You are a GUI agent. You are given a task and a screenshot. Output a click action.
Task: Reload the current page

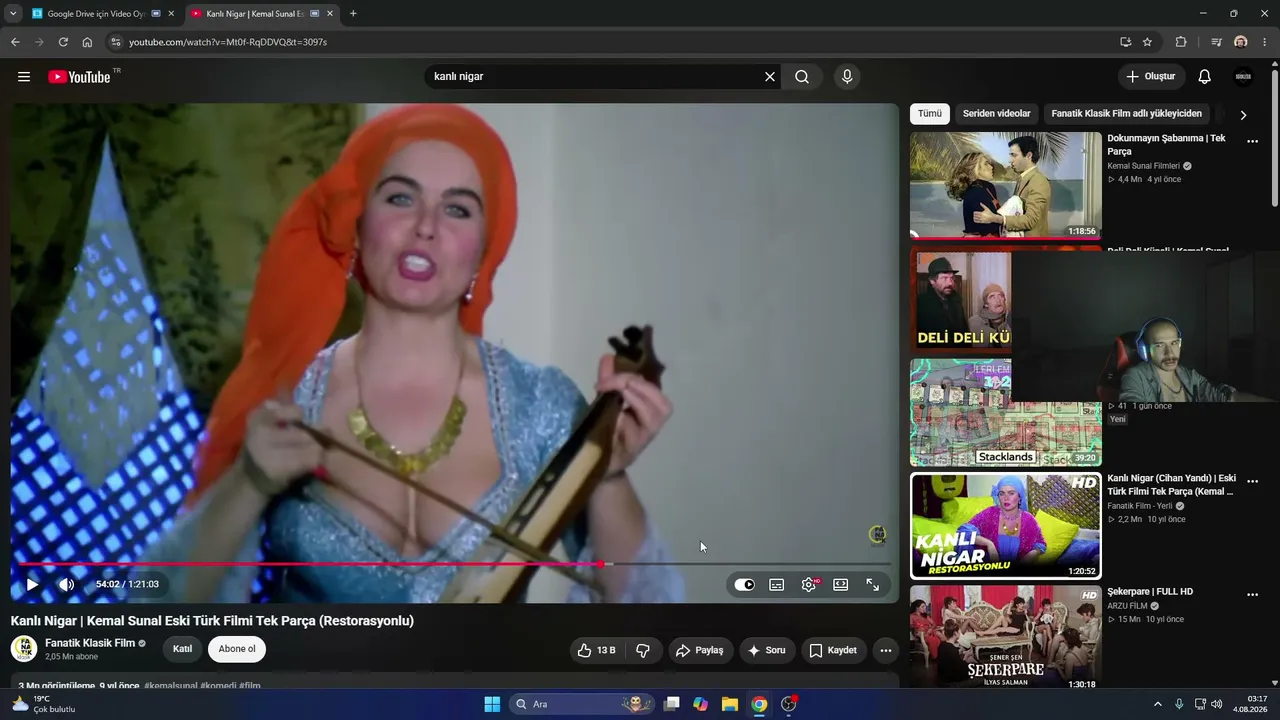(x=63, y=42)
